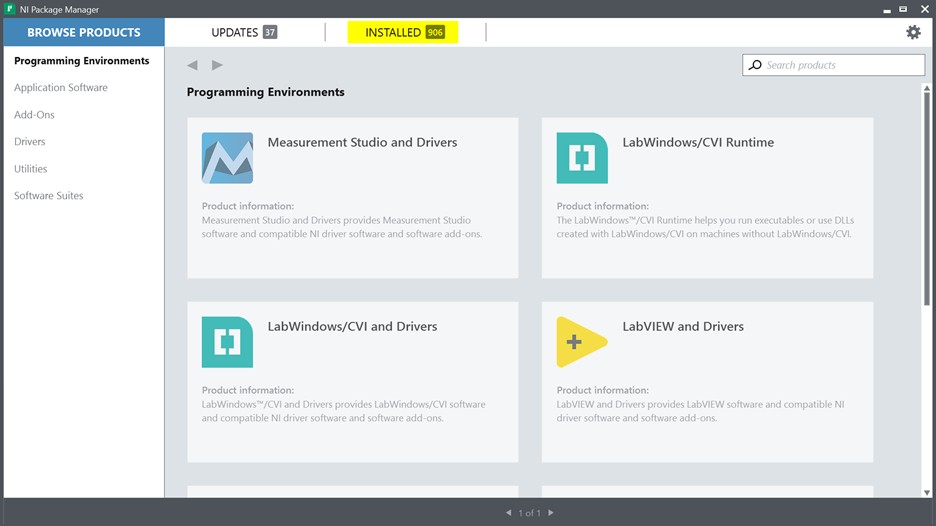Click the LabWindows/CVI and Drivers icon

click(227, 342)
